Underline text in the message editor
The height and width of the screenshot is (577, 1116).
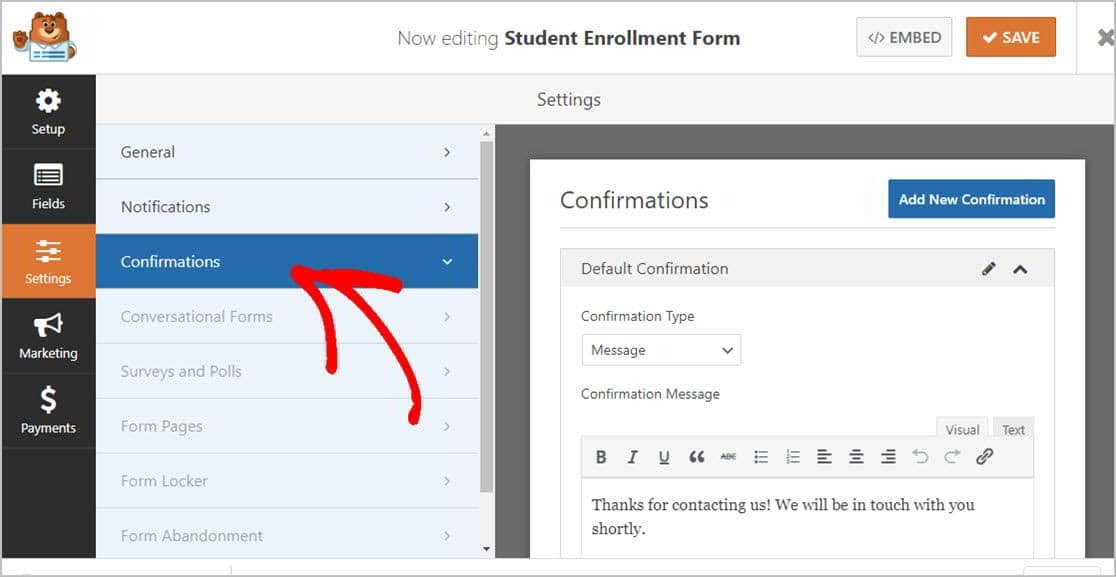(x=664, y=457)
